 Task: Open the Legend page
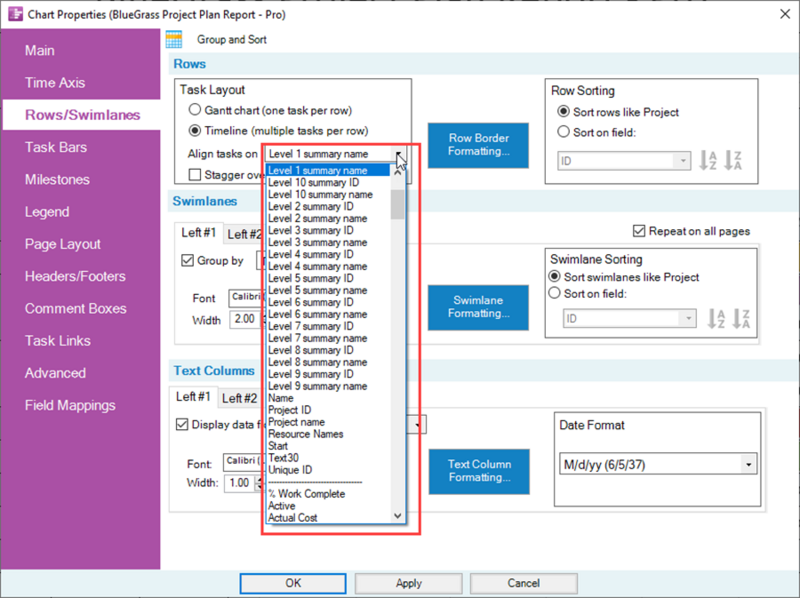[47, 212]
